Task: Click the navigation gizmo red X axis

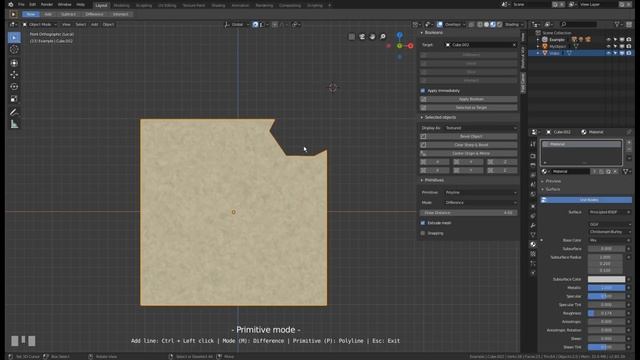Action: point(410,46)
